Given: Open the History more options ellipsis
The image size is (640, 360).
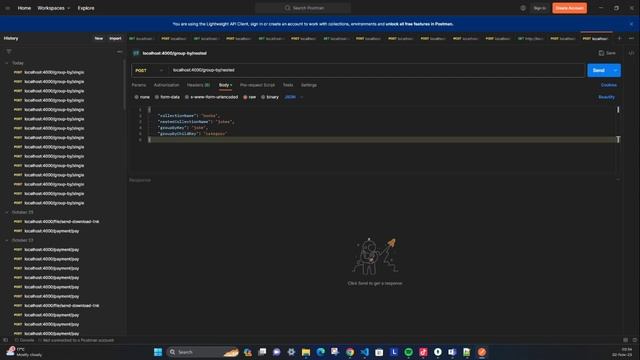Looking at the screenshot, I should point(119,52).
